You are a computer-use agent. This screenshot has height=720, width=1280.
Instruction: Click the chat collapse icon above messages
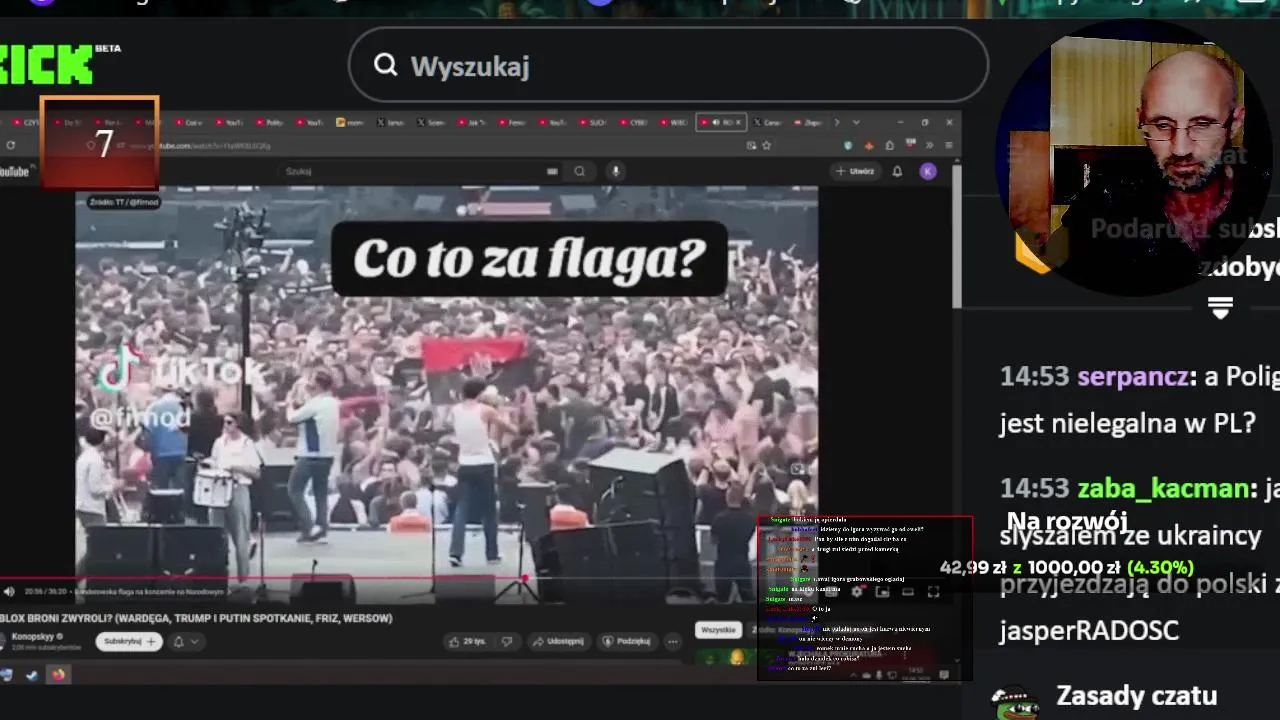1220,308
